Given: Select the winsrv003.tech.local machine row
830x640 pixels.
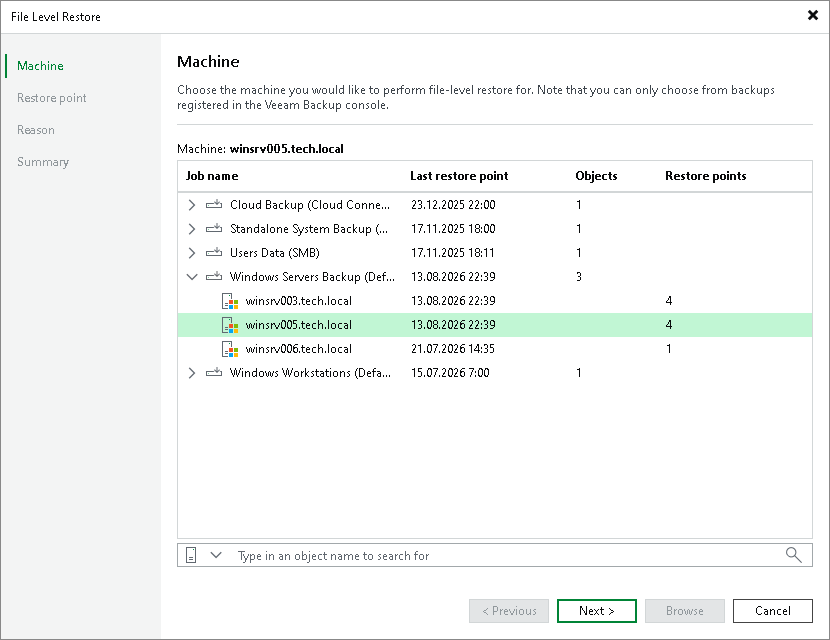Looking at the screenshot, I should [x=495, y=301].
